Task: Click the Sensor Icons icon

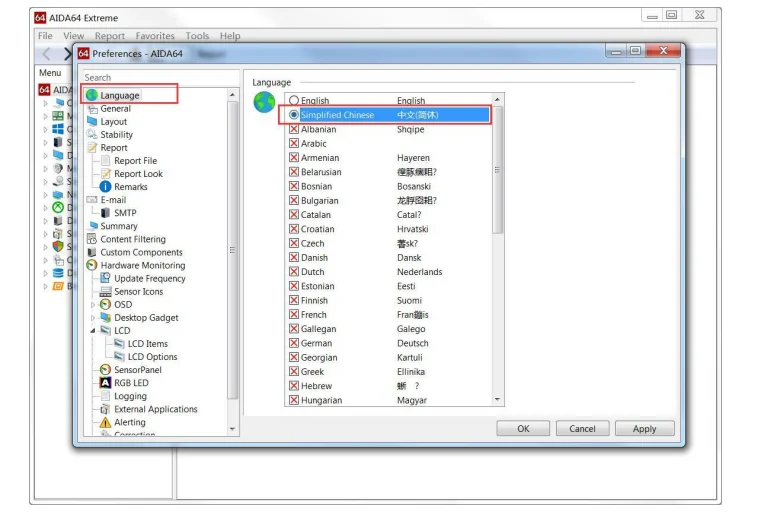Action: tap(105, 291)
